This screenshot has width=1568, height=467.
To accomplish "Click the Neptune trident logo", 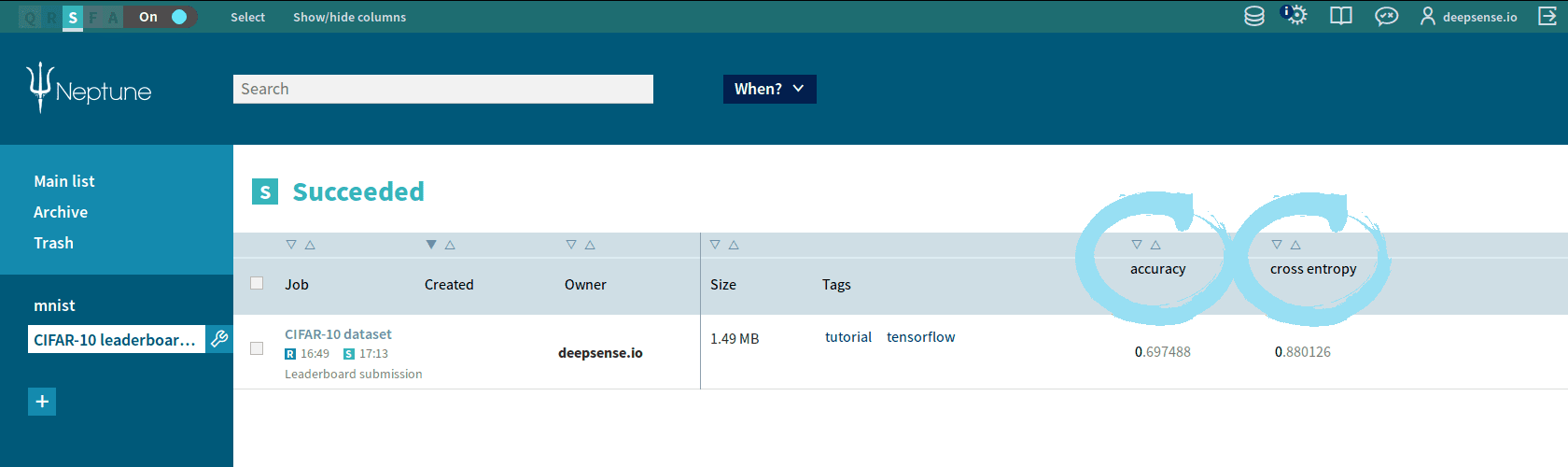I will (40, 88).
